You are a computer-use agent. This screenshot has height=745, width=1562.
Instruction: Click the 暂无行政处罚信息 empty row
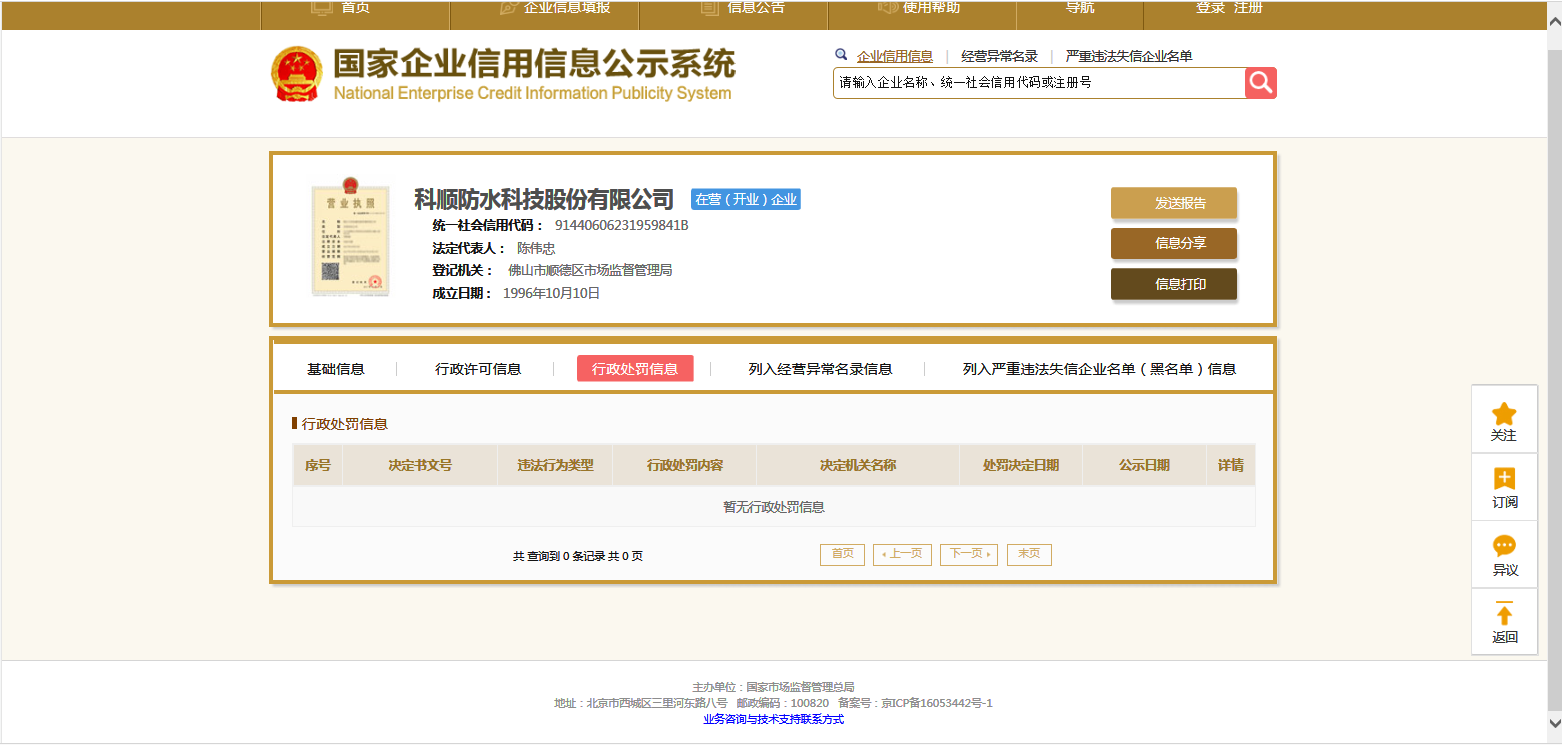(774, 507)
